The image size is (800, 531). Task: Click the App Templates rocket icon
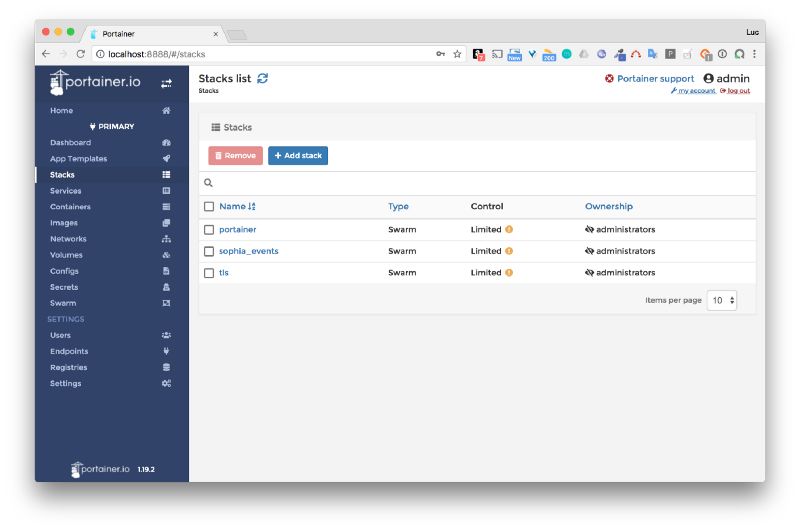[166, 159]
